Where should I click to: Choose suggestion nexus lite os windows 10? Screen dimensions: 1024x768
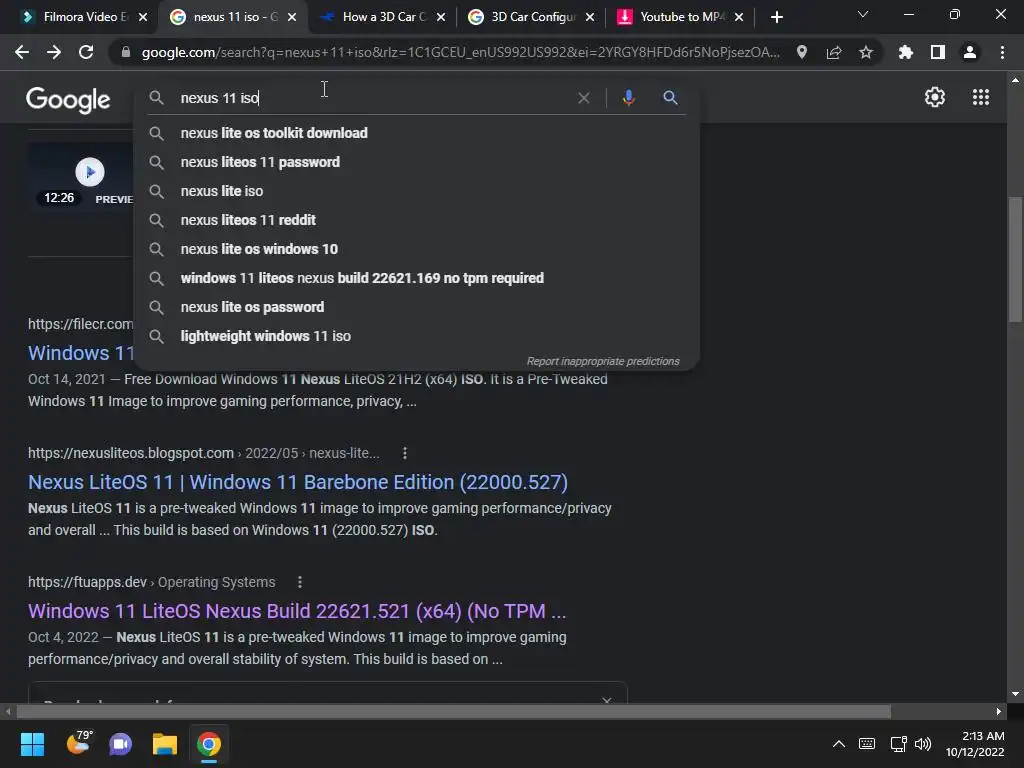pos(417,249)
